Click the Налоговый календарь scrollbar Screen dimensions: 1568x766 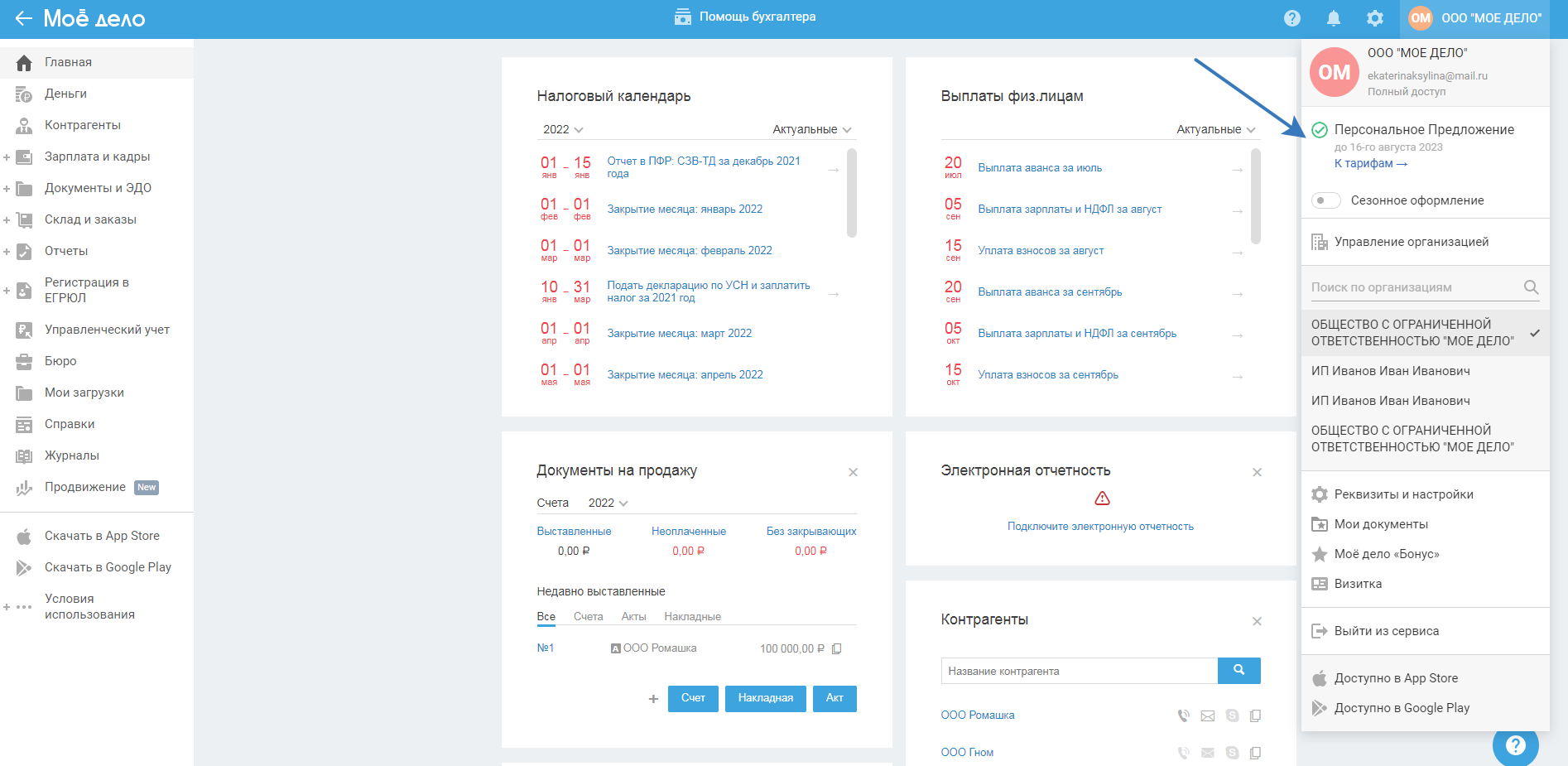coord(852,192)
